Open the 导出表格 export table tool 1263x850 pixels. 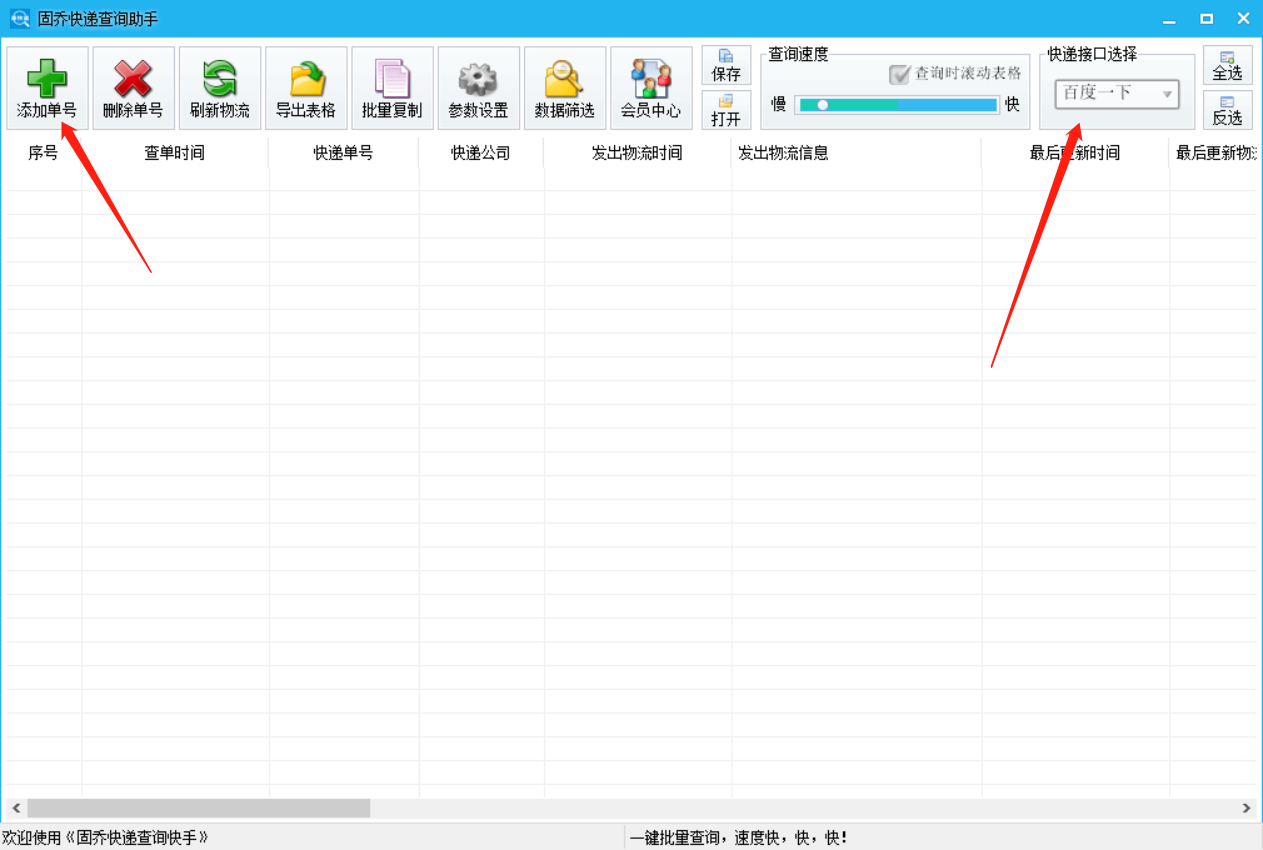click(305, 87)
